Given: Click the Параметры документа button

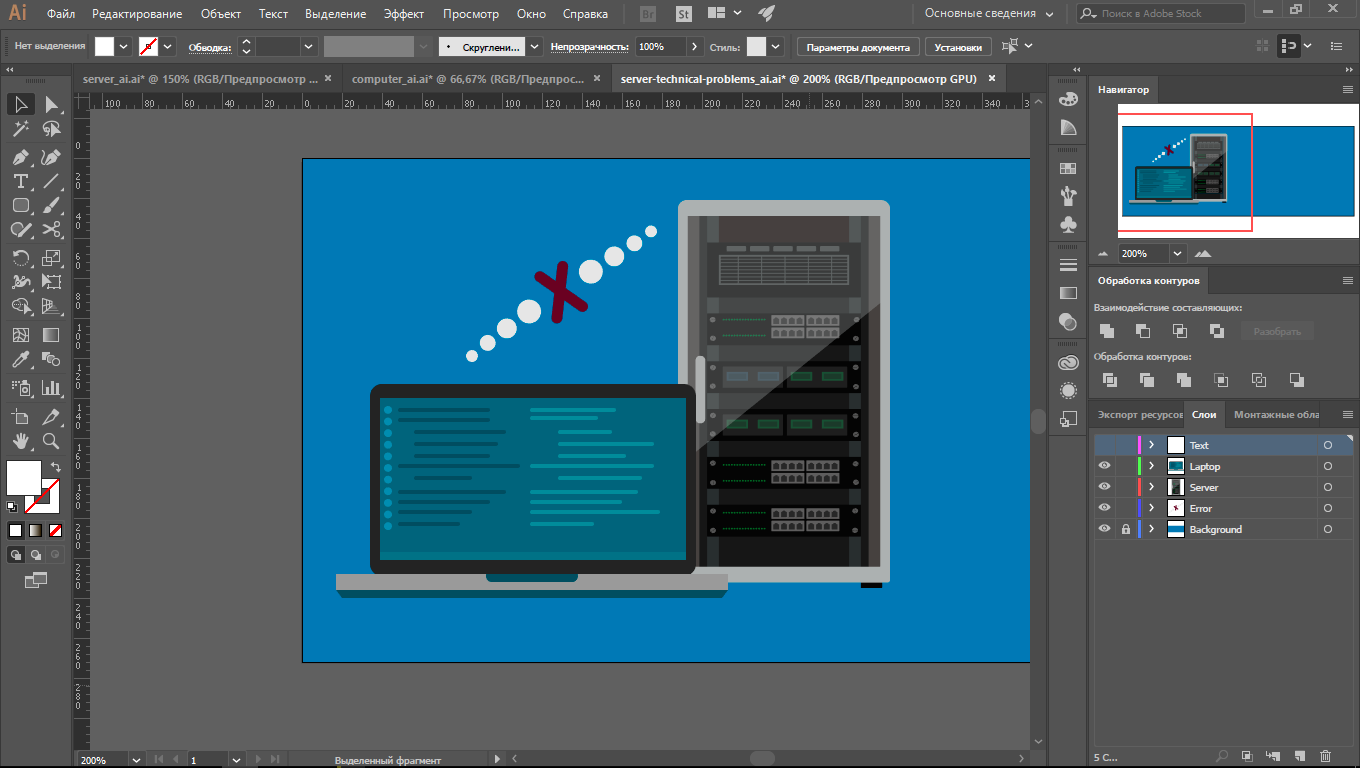Looking at the screenshot, I should point(857,47).
